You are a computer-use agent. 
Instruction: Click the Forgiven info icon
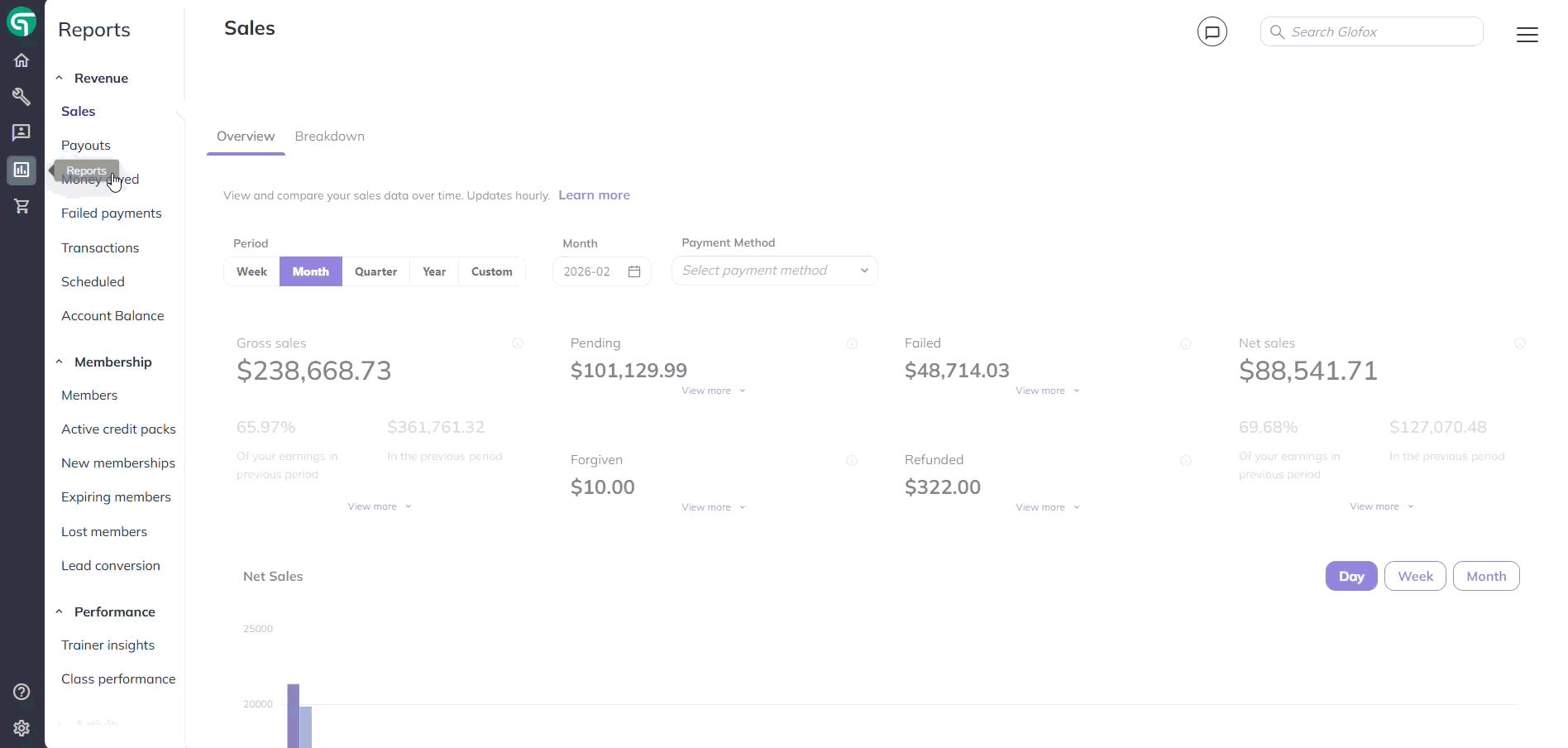click(852, 461)
